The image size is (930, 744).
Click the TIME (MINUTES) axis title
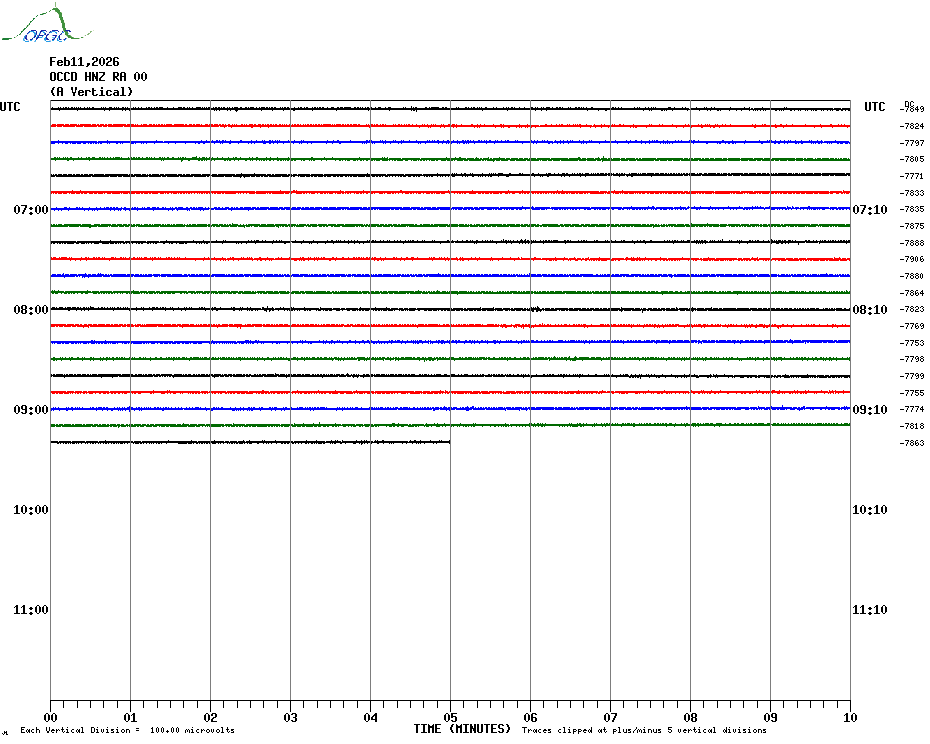pyautogui.click(x=462, y=729)
